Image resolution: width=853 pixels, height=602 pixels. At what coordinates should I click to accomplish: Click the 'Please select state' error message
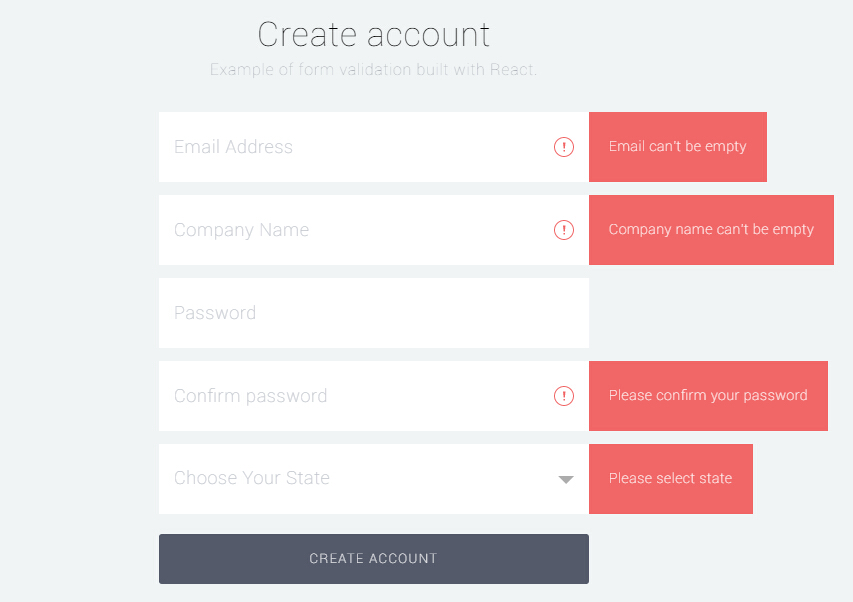pos(670,478)
